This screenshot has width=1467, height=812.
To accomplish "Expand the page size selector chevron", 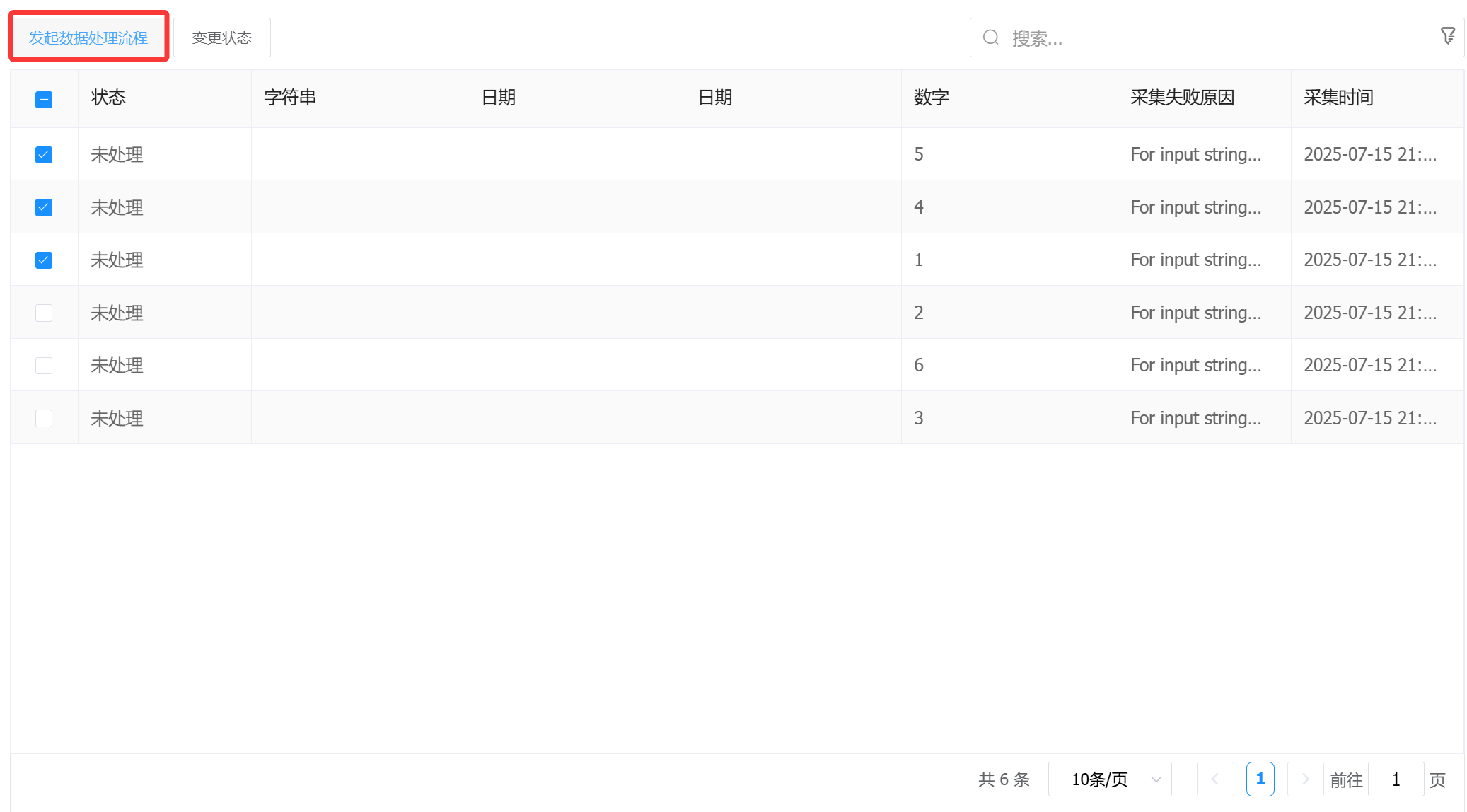I will point(1156,779).
